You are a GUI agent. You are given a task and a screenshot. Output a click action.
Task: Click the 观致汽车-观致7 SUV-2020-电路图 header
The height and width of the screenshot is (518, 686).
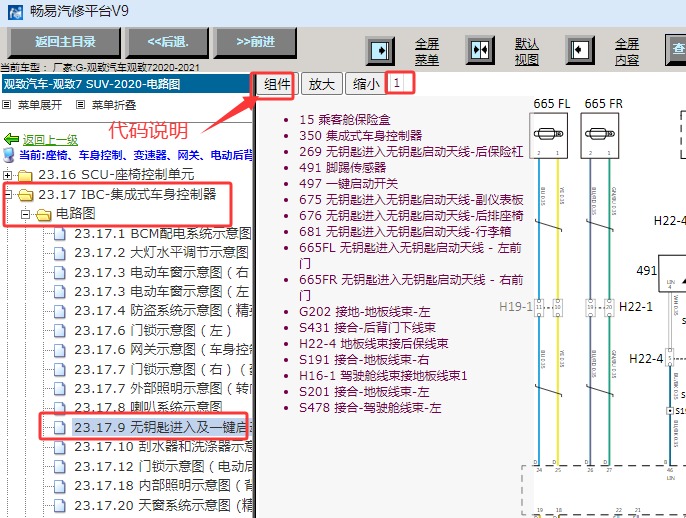(126, 84)
